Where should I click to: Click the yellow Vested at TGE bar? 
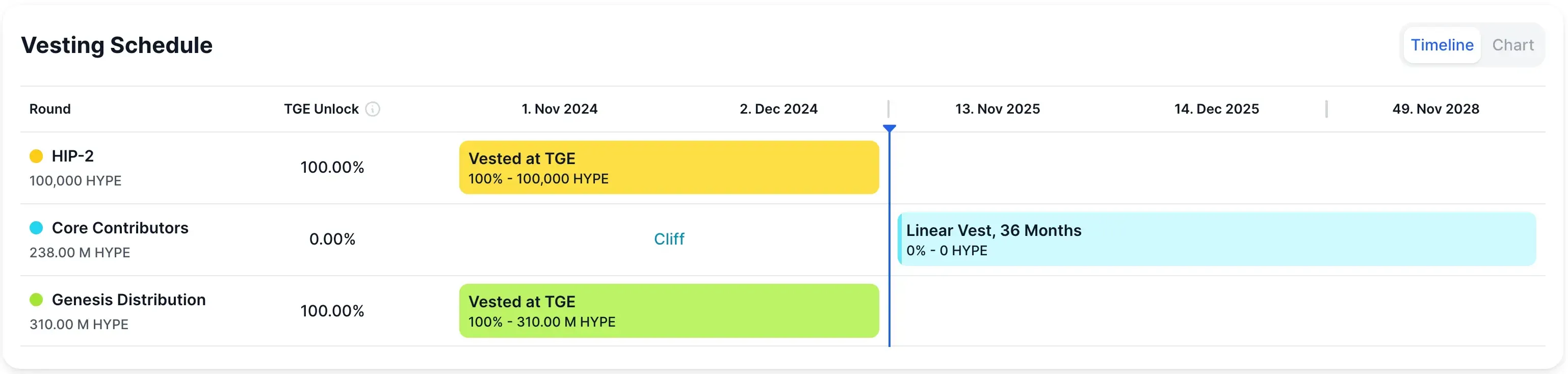[x=668, y=167]
